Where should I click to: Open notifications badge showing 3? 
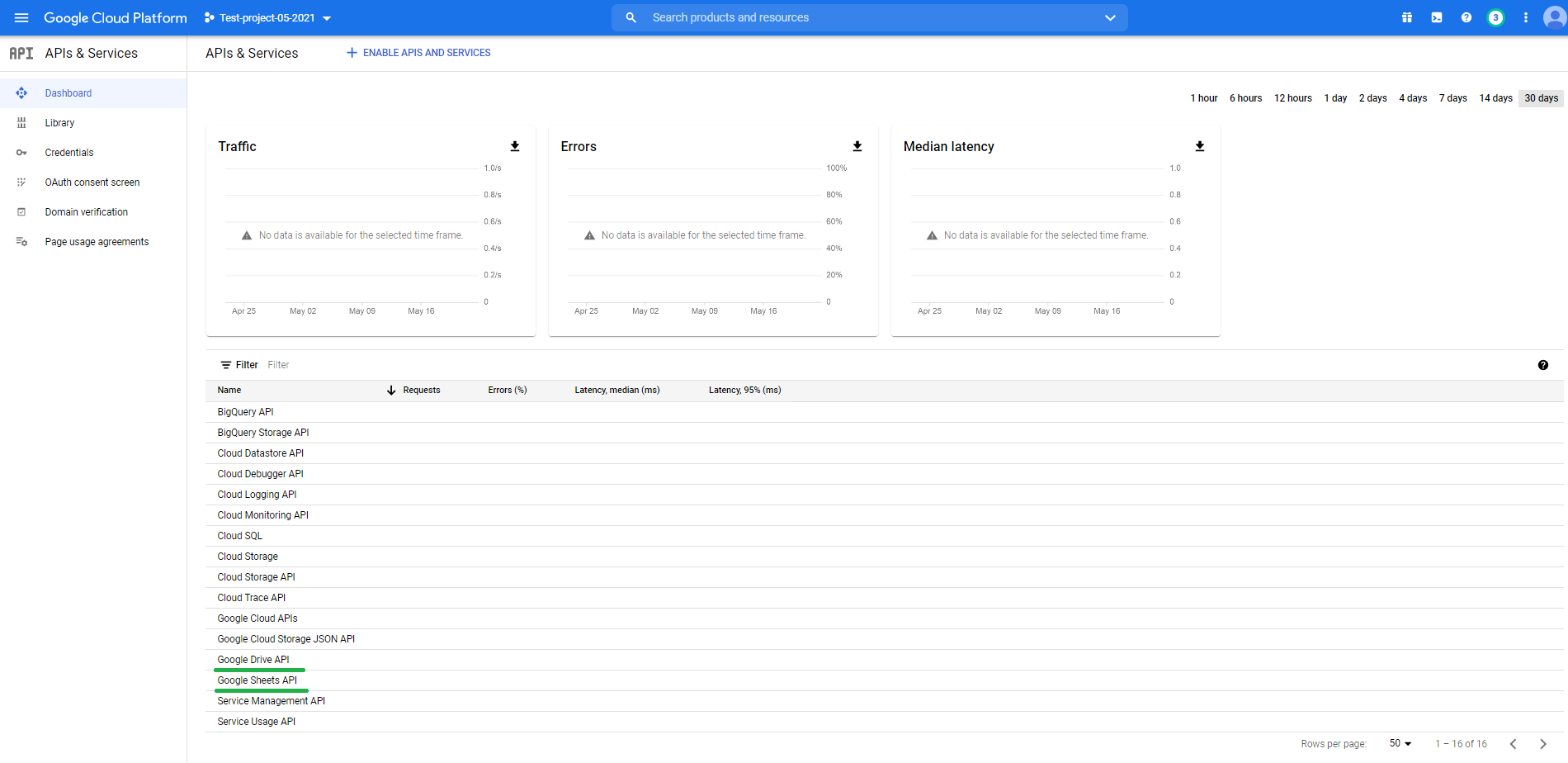1495,17
